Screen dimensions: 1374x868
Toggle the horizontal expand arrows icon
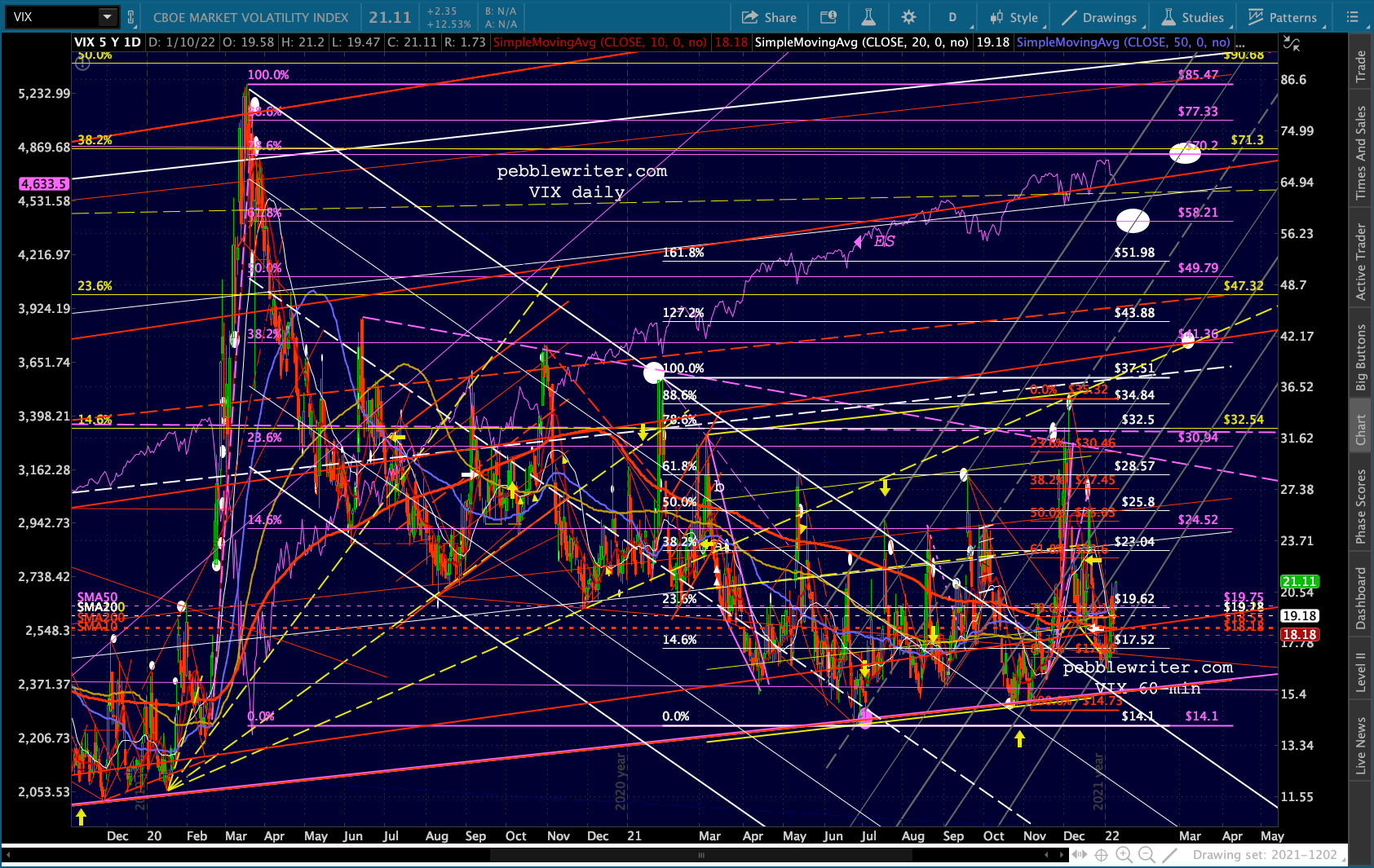click(x=1079, y=854)
